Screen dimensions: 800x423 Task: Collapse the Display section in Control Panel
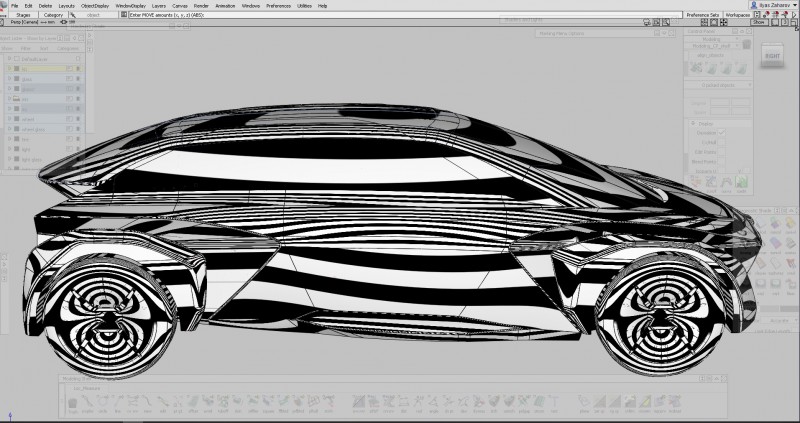[x=693, y=123]
